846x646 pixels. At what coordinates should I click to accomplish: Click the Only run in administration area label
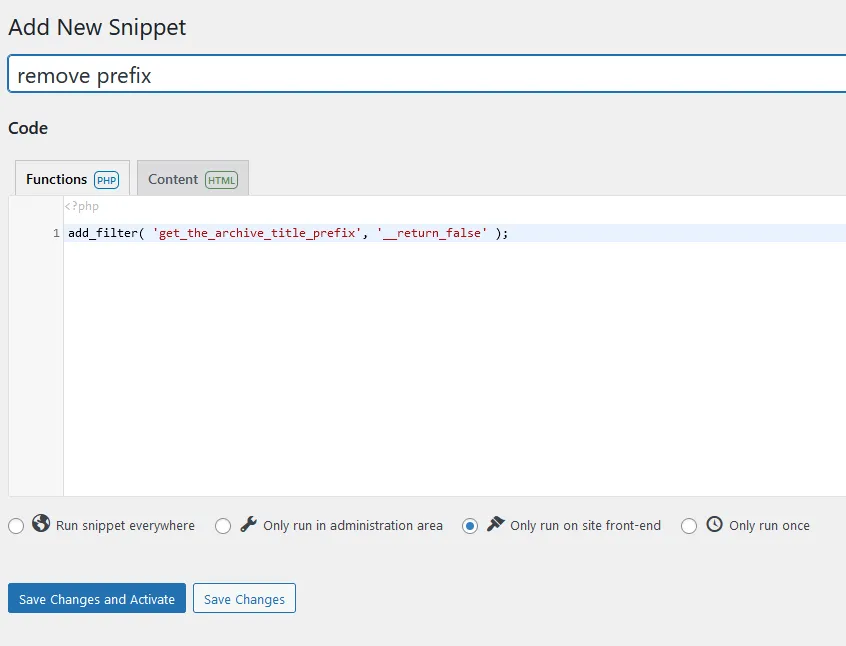tap(352, 526)
